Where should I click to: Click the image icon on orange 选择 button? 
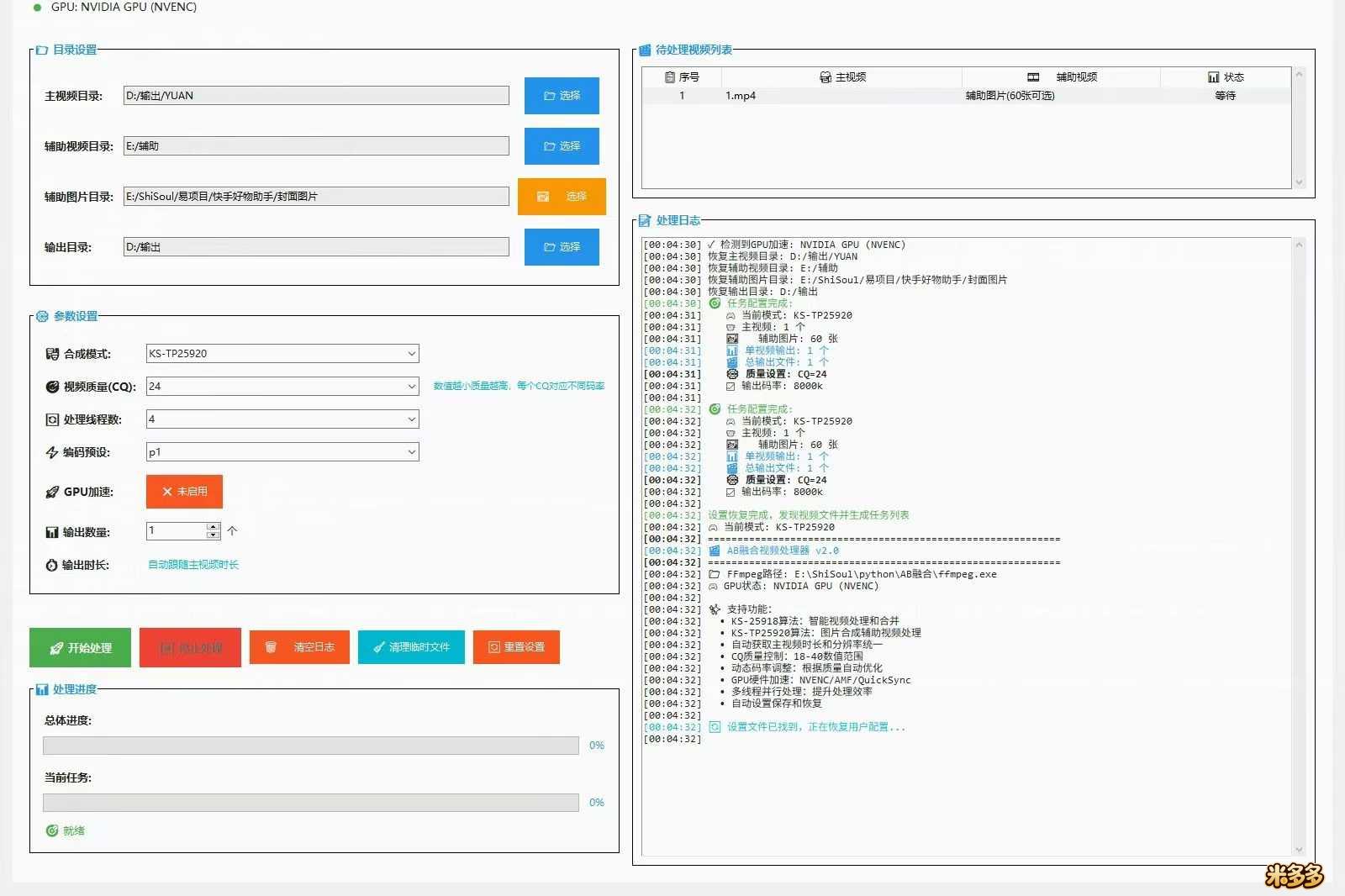pyautogui.click(x=543, y=197)
